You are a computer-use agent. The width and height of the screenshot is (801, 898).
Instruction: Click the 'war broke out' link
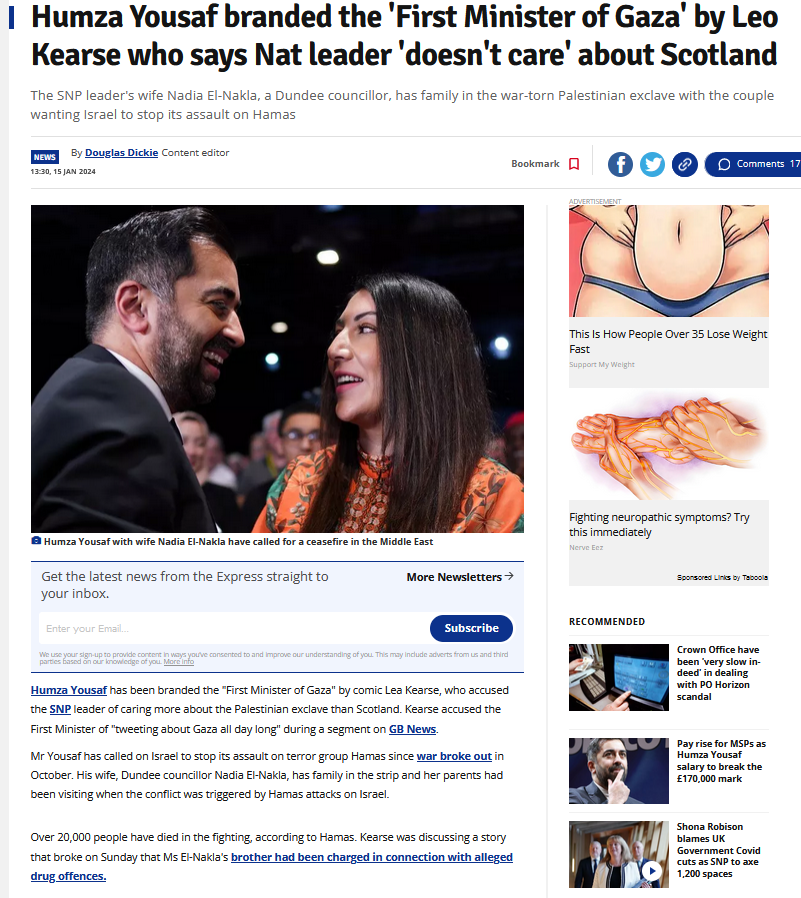[454, 756]
